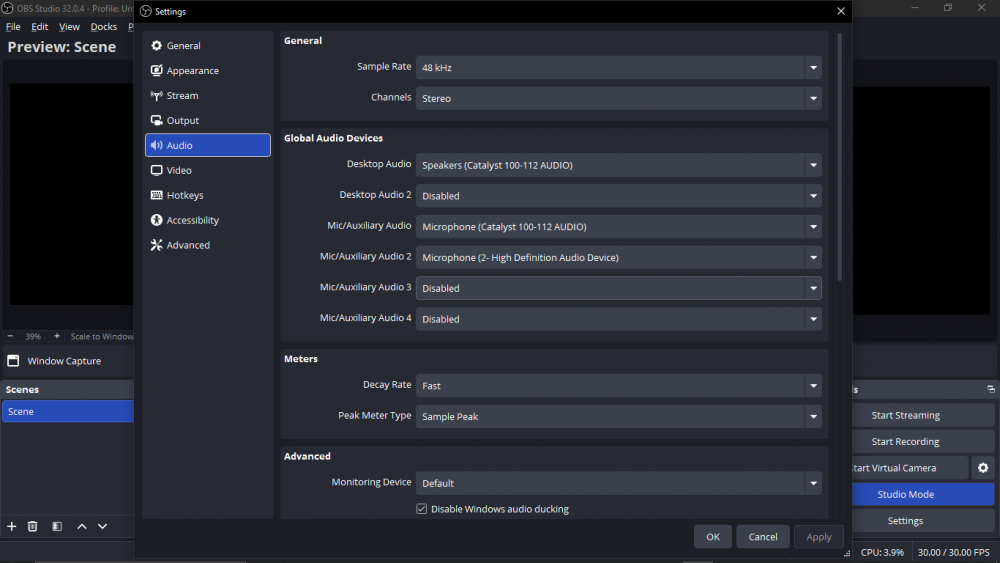The image size is (1000, 563).
Task: Open the scene filters icon
Action: 57,526
